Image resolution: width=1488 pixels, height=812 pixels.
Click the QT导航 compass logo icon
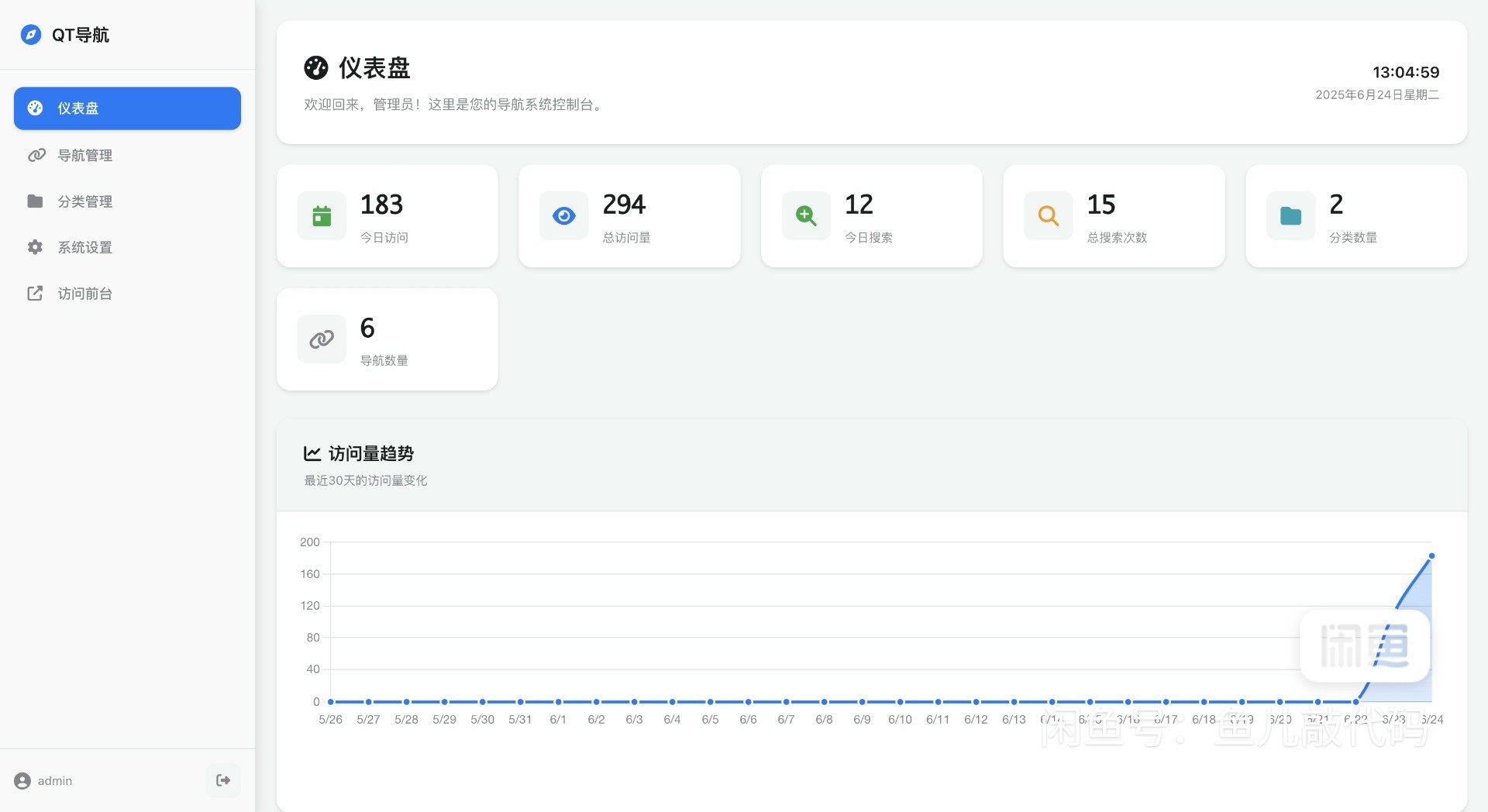31,35
